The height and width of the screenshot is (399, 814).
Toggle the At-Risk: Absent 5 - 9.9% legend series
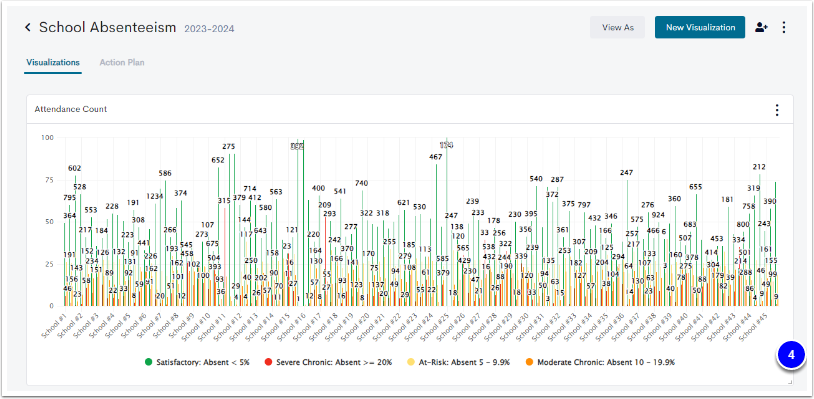tap(458, 362)
